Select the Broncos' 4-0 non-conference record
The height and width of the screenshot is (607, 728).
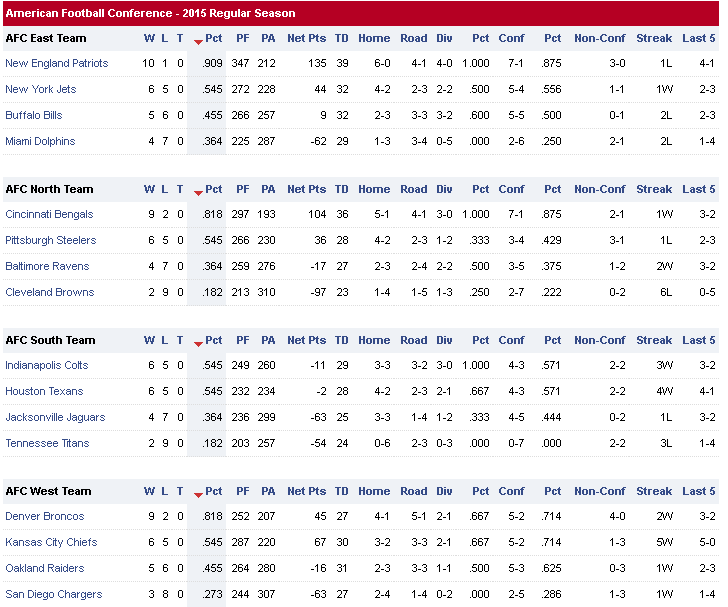pyautogui.click(x=617, y=516)
